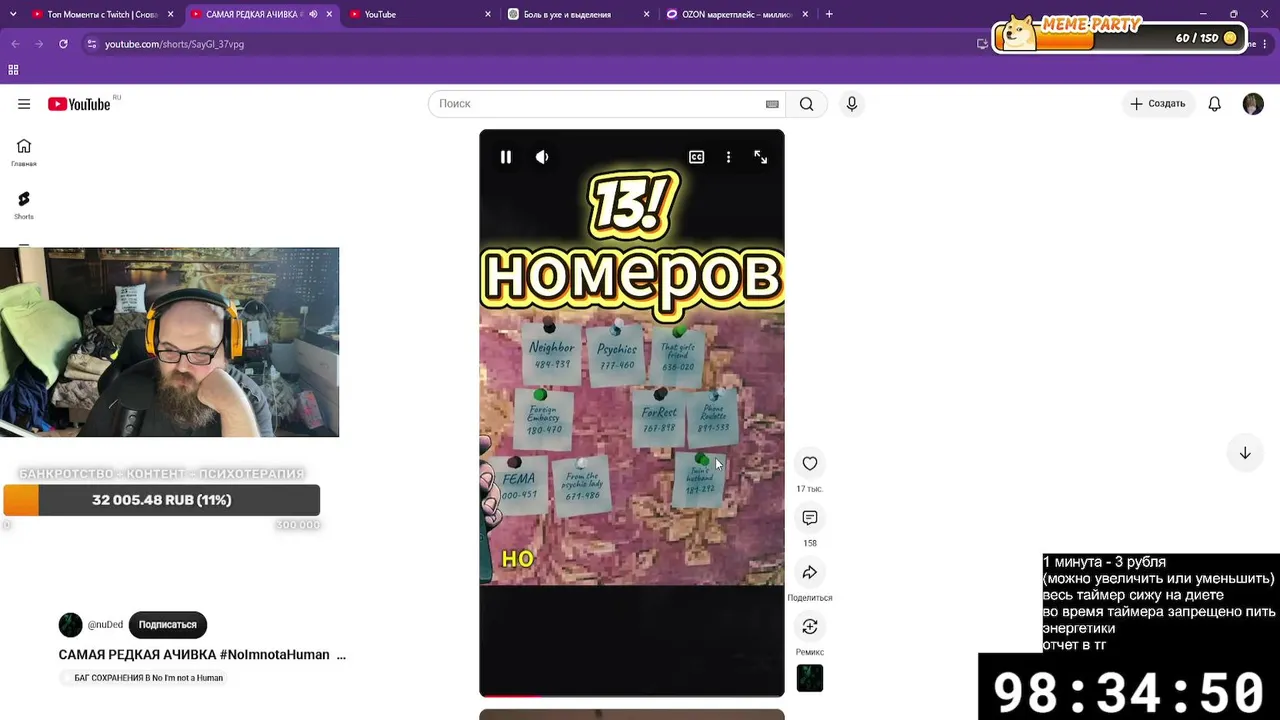Open the account avatar menu

pyautogui.click(x=1253, y=104)
